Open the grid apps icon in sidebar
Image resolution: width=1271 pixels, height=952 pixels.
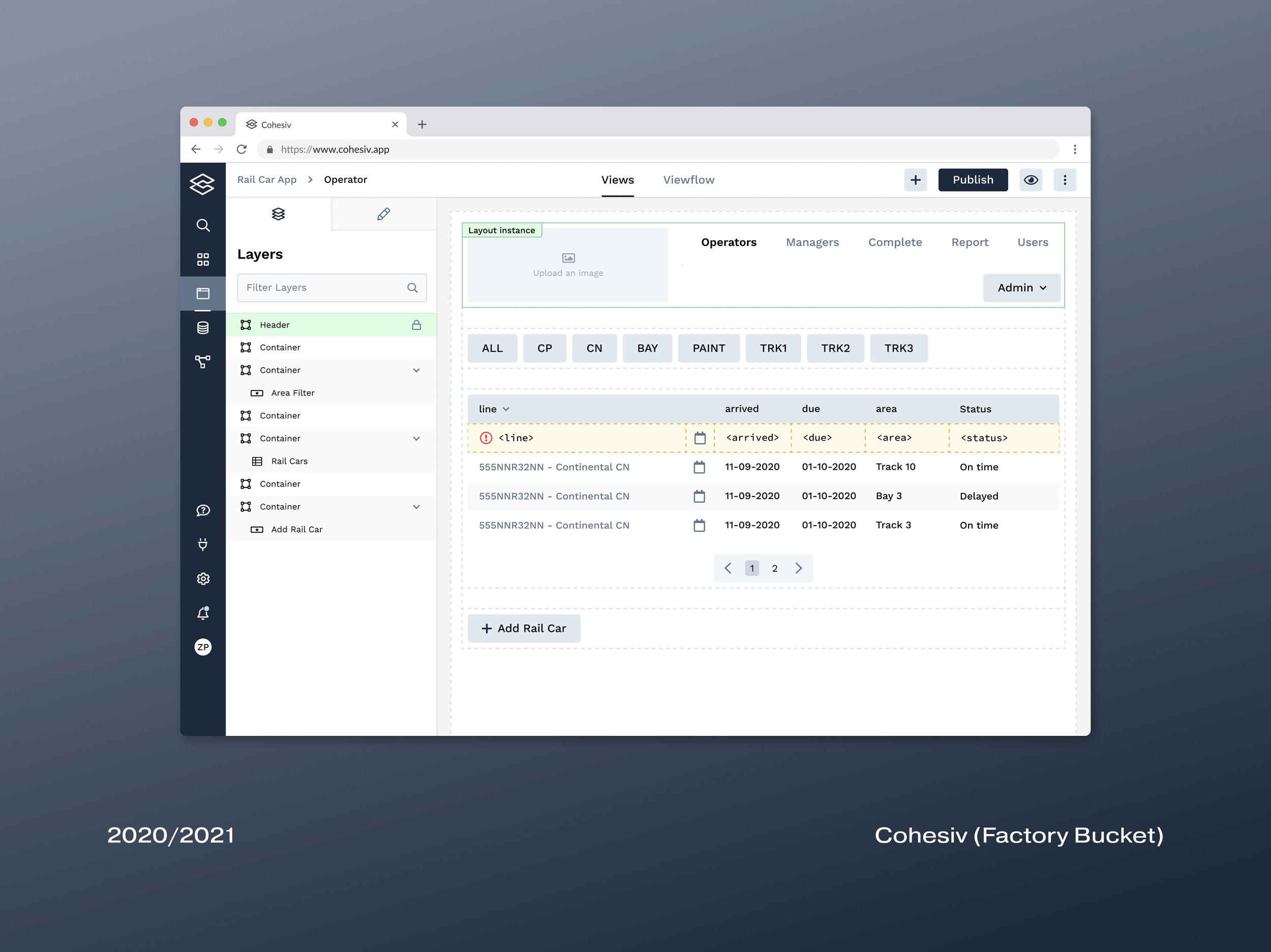(203, 259)
